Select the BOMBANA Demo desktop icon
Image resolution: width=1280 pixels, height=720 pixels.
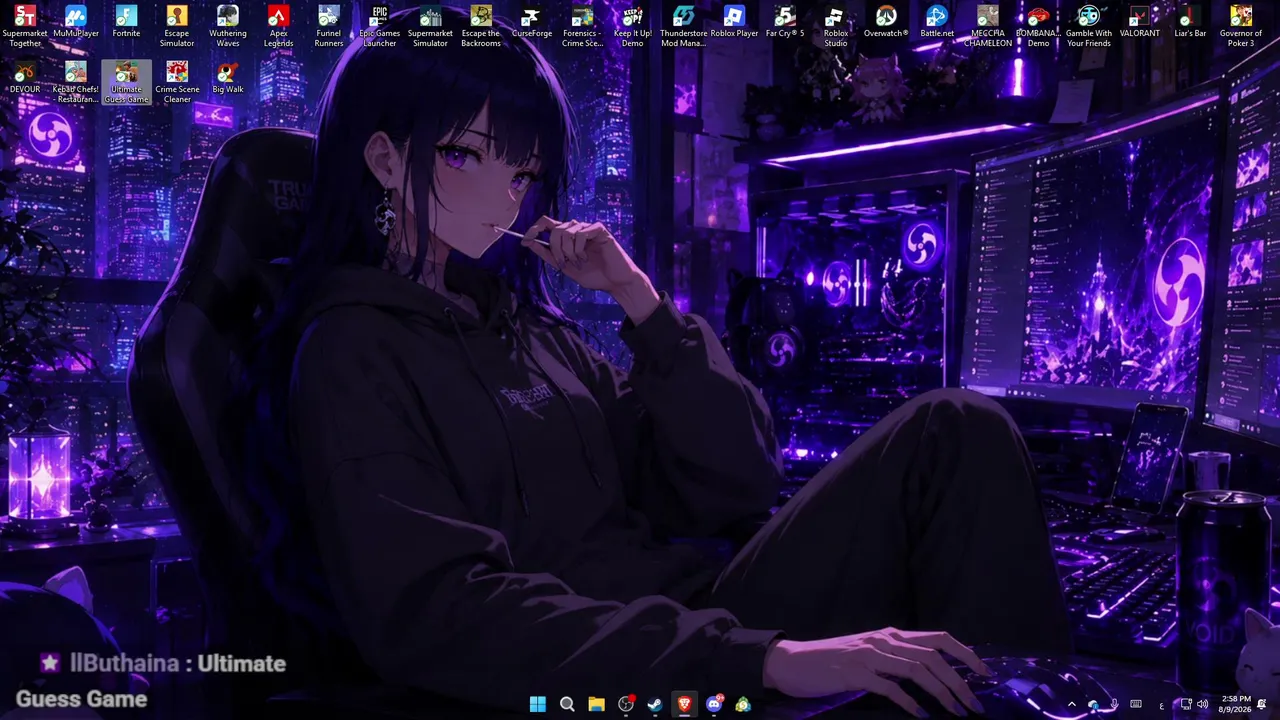click(x=1038, y=27)
